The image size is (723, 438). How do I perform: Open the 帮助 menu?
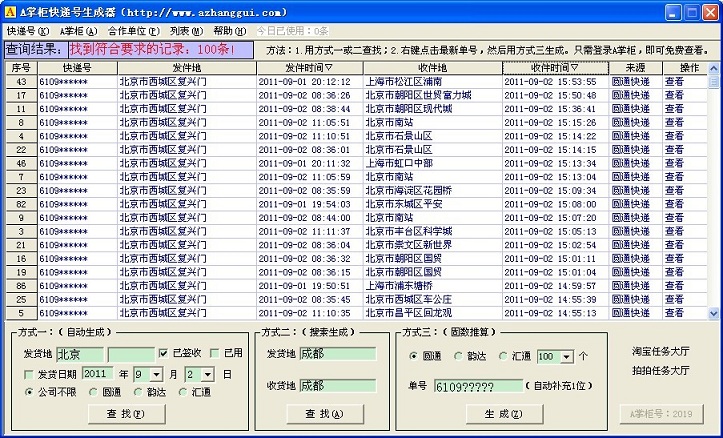pos(230,31)
